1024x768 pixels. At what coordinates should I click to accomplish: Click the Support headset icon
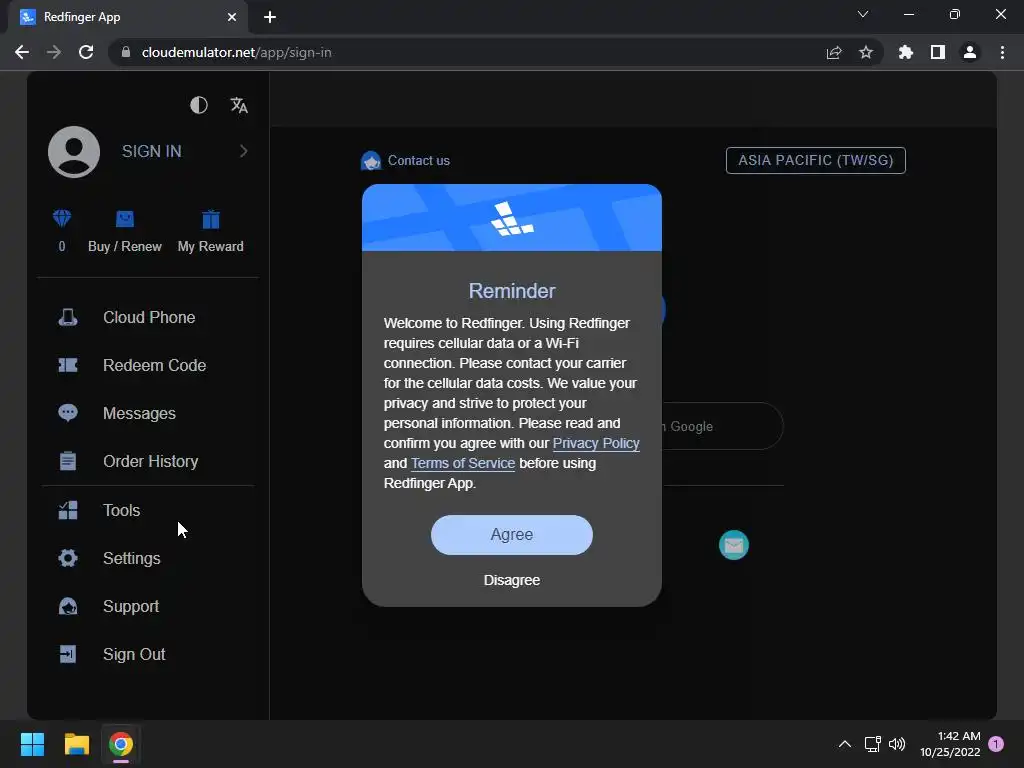click(x=68, y=606)
